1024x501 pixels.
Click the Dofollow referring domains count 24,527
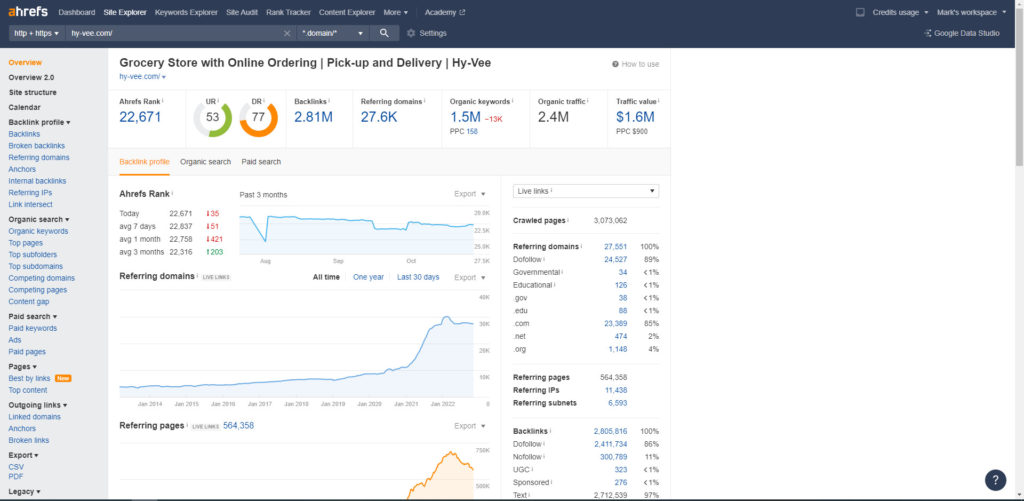click(x=615, y=259)
